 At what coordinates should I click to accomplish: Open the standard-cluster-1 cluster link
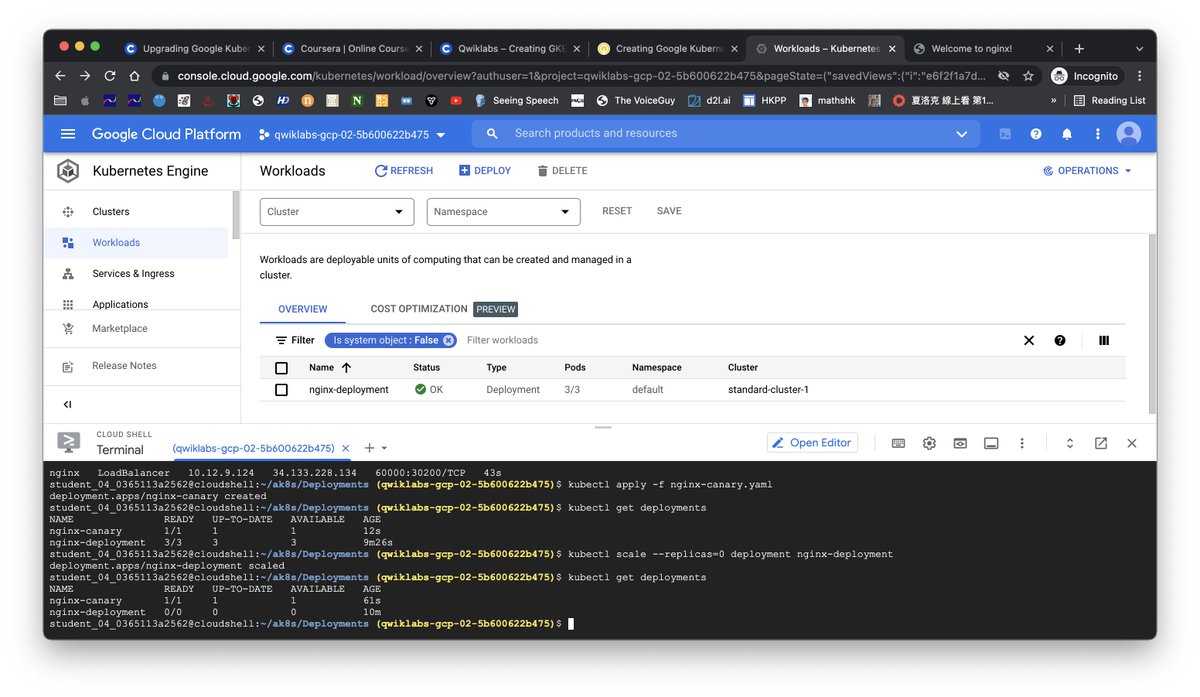[768, 390]
